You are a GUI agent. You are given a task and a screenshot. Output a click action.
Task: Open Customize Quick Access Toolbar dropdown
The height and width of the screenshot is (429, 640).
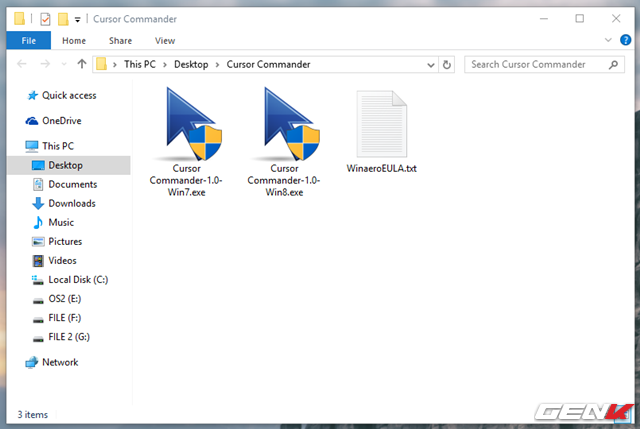tap(77, 19)
